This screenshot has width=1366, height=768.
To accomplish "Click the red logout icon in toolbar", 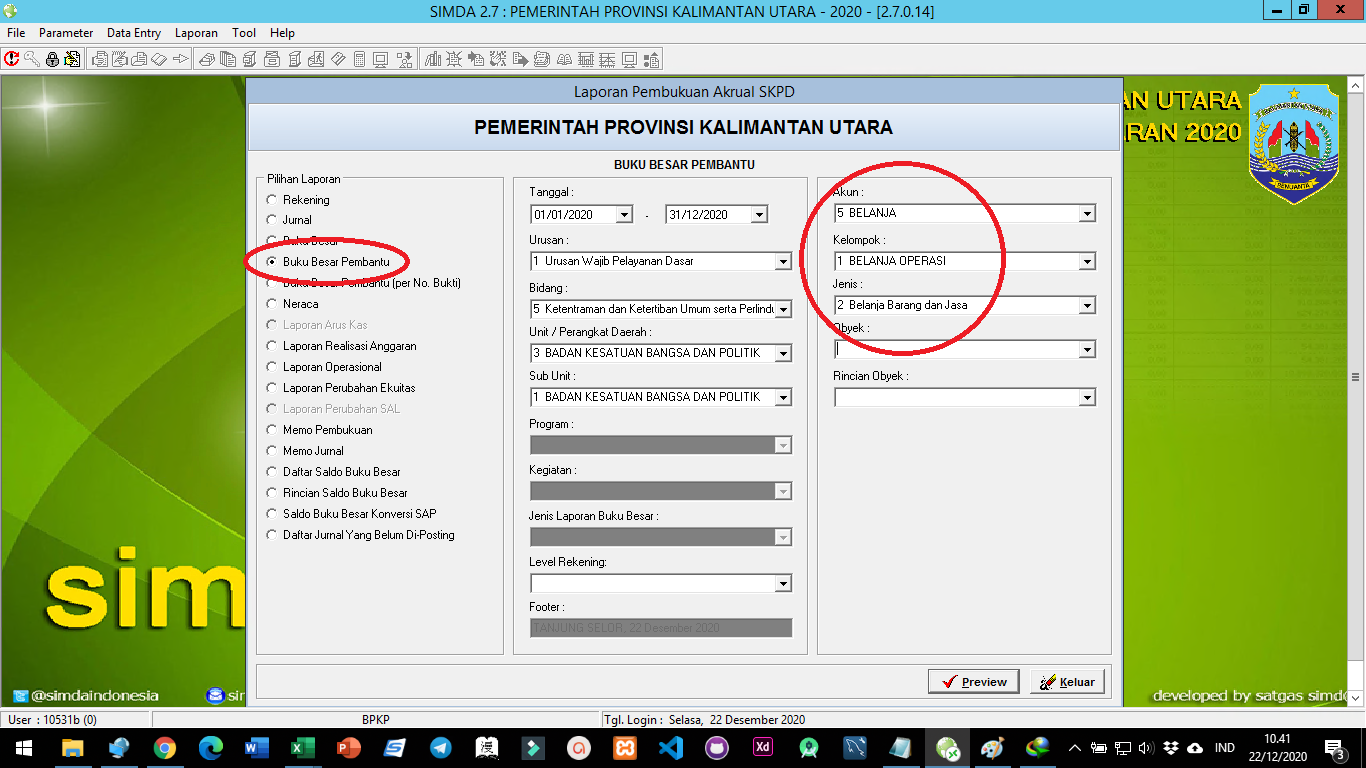I will [12, 59].
